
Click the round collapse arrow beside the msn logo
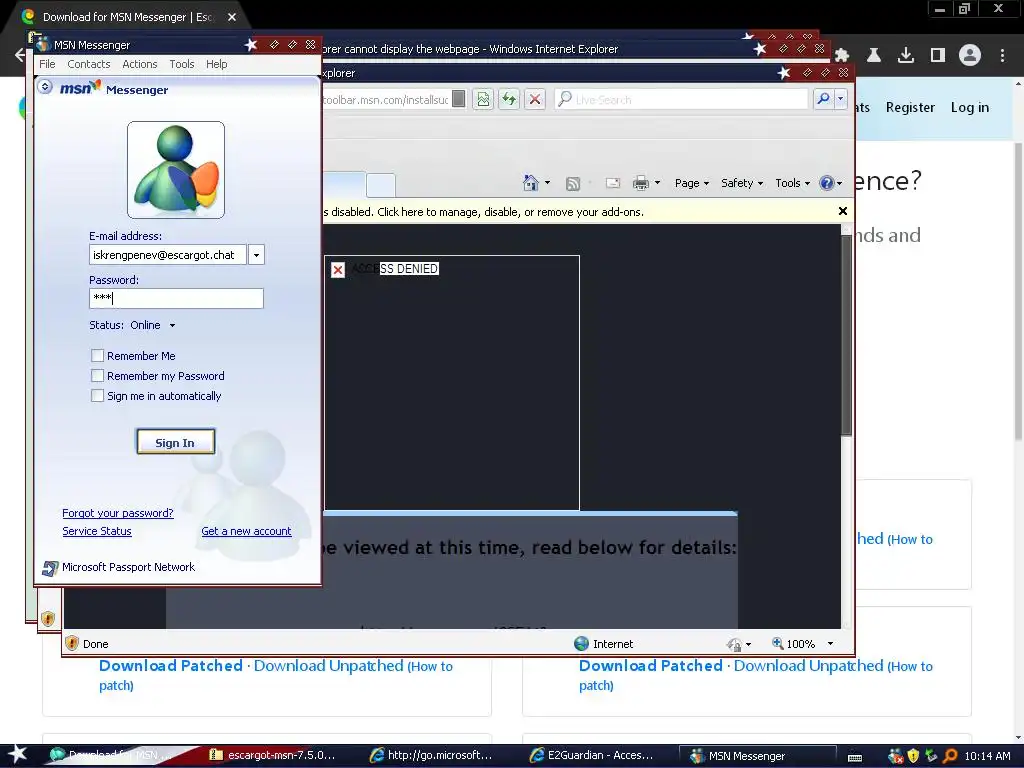(x=45, y=87)
